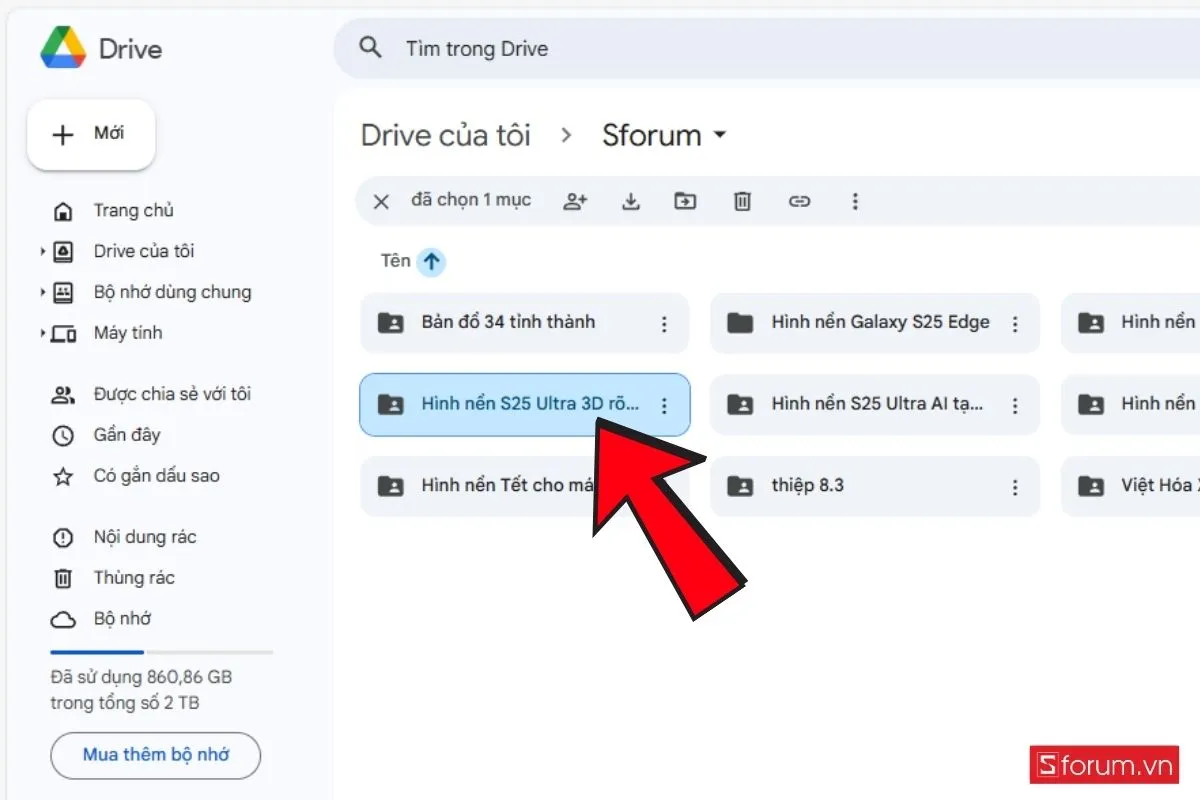This screenshot has width=1200, height=800.
Task: Toggle Tên sort order to descending
Action: pyautogui.click(x=431, y=261)
